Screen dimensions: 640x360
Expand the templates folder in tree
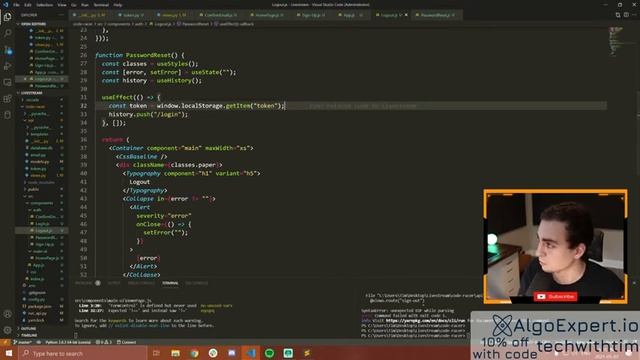click(39, 134)
